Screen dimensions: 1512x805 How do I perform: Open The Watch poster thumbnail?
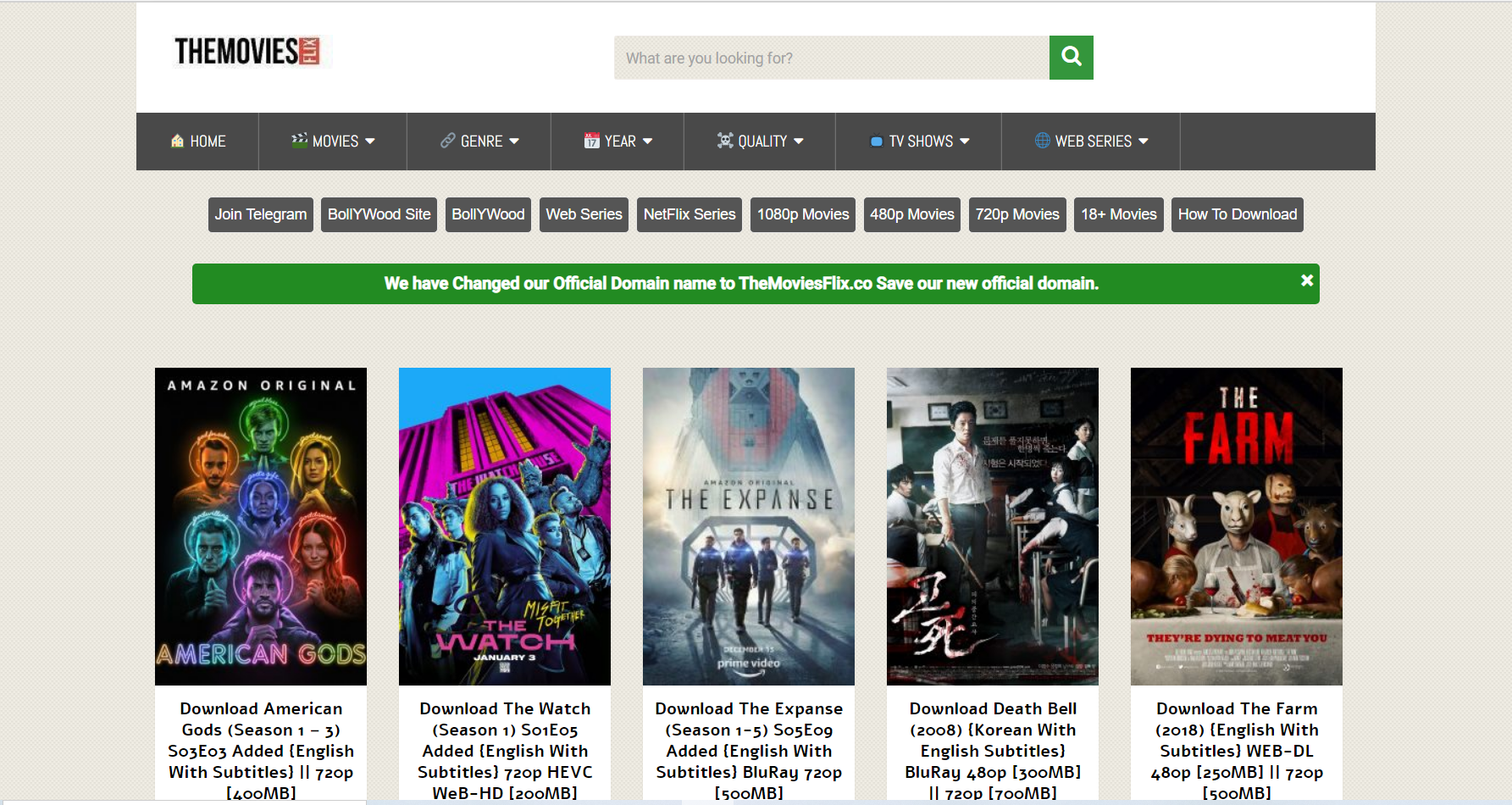tap(505, 526)
